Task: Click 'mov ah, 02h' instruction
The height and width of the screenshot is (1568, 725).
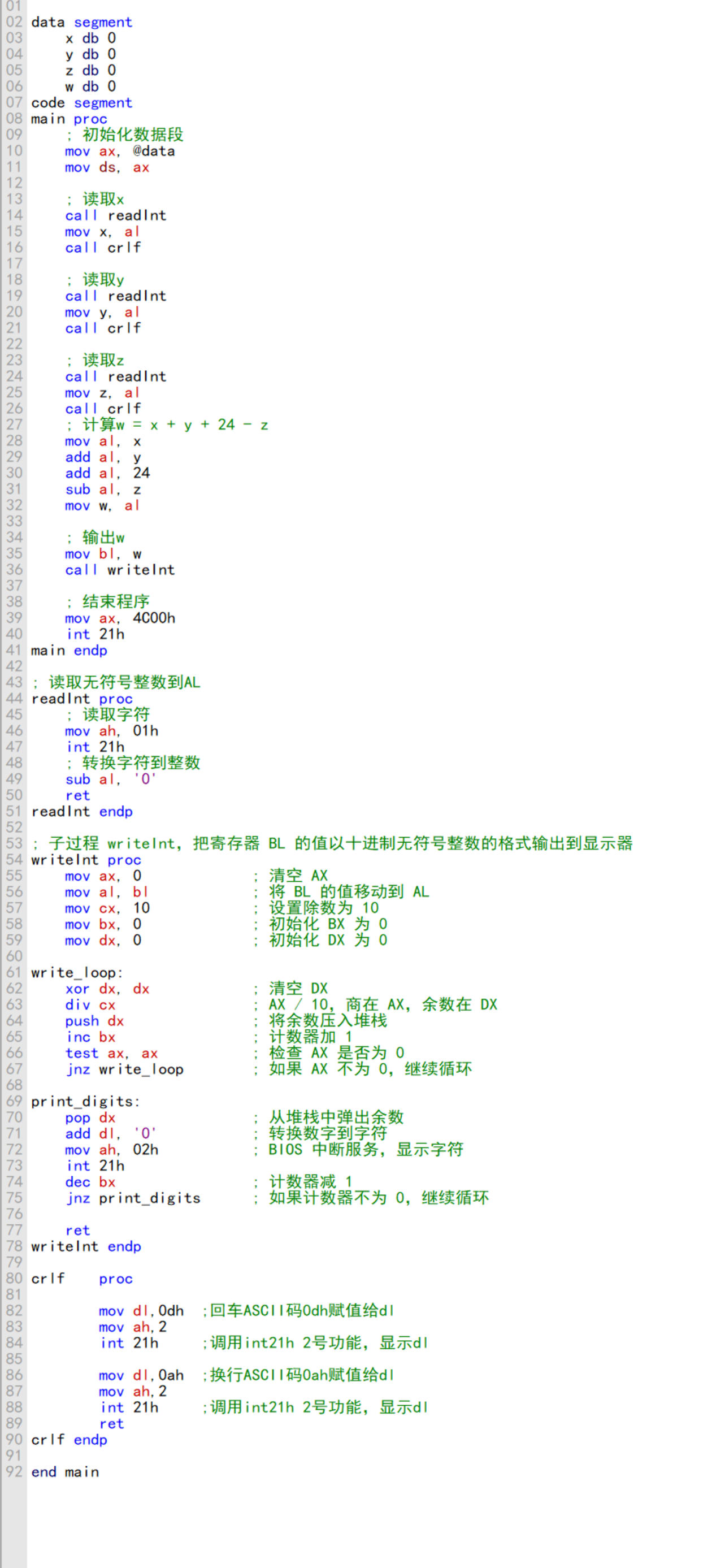Action: (x=112, y=1150)
